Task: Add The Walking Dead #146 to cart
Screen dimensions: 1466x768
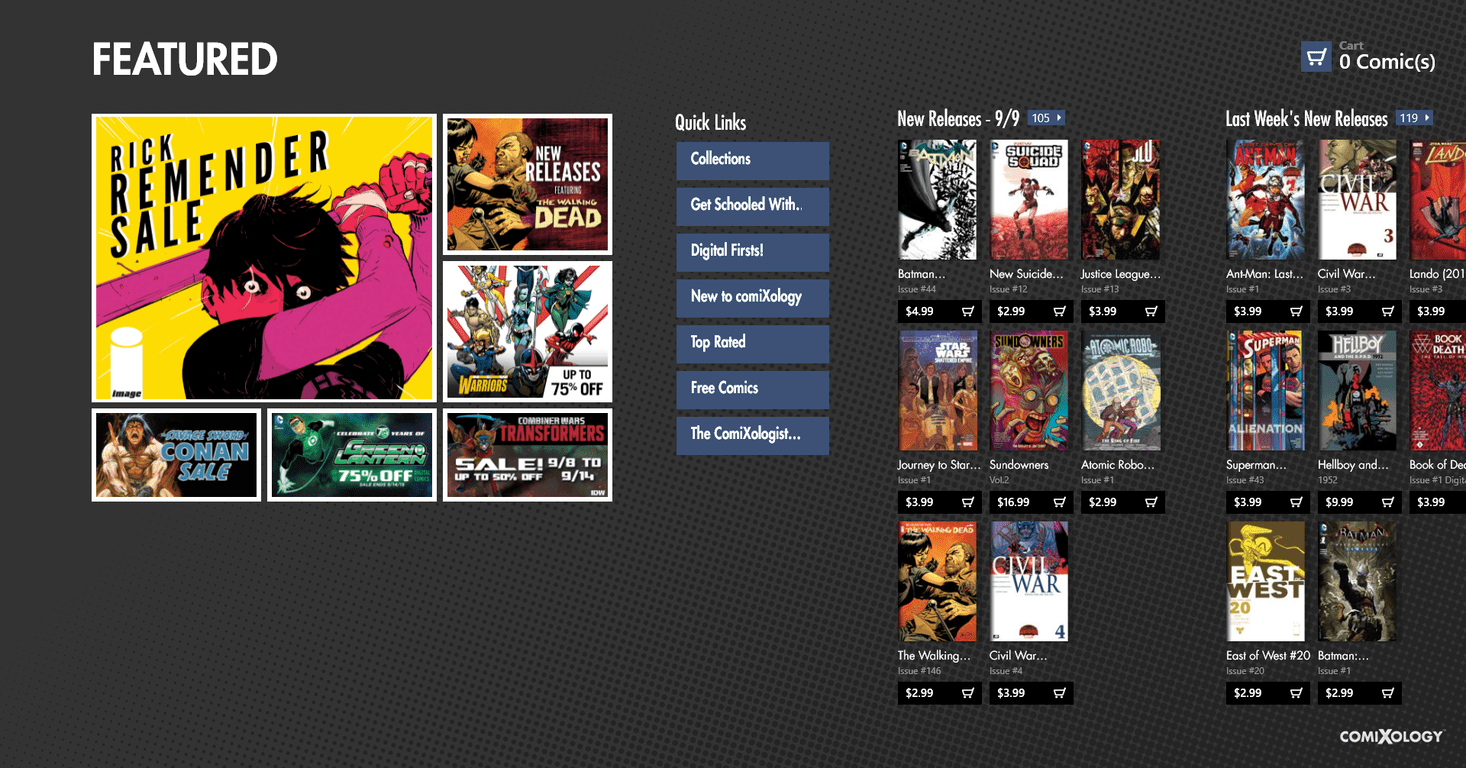Action: pyautogui.click(x=968, y=693)
